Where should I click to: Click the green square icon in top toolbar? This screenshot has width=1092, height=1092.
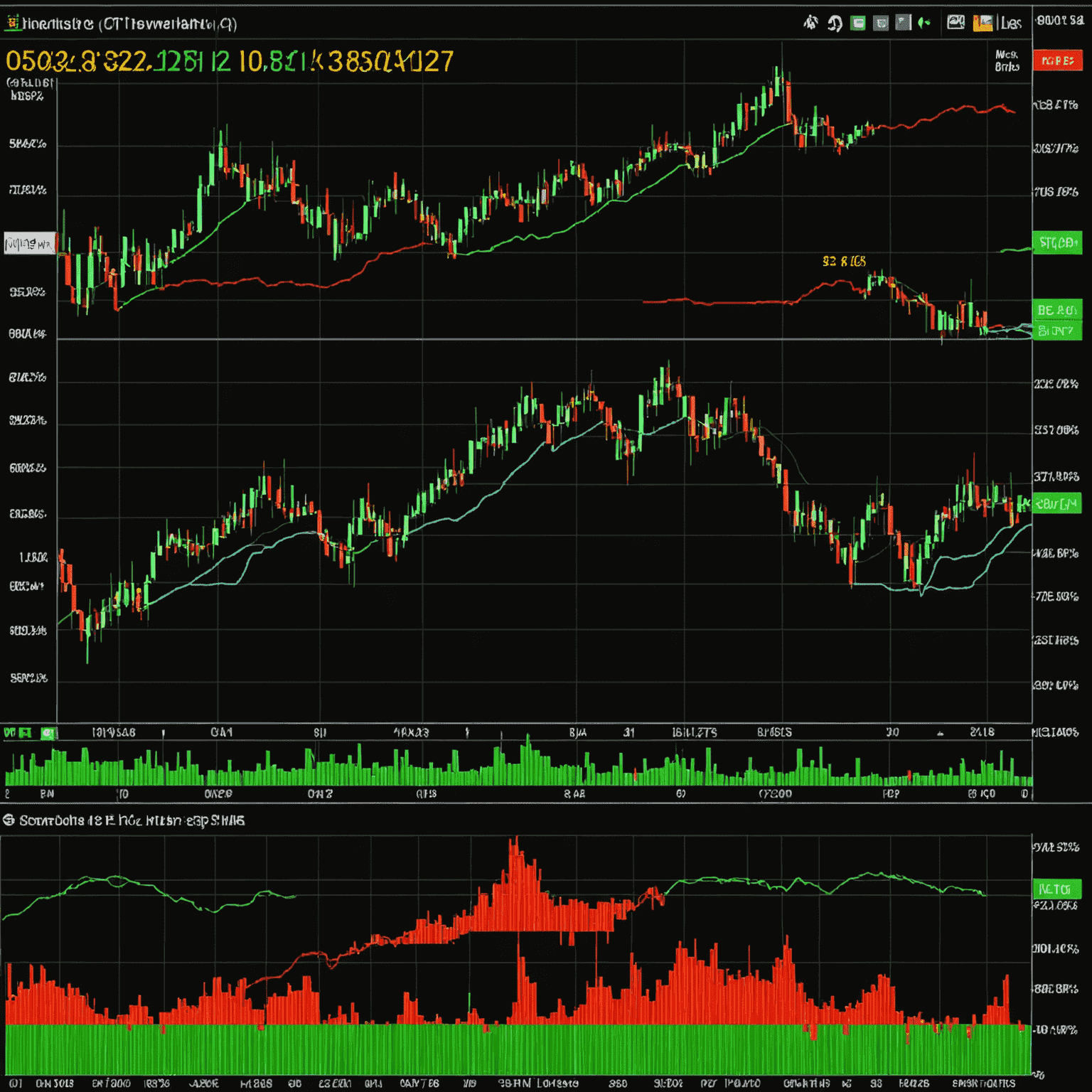coord(858,23)
